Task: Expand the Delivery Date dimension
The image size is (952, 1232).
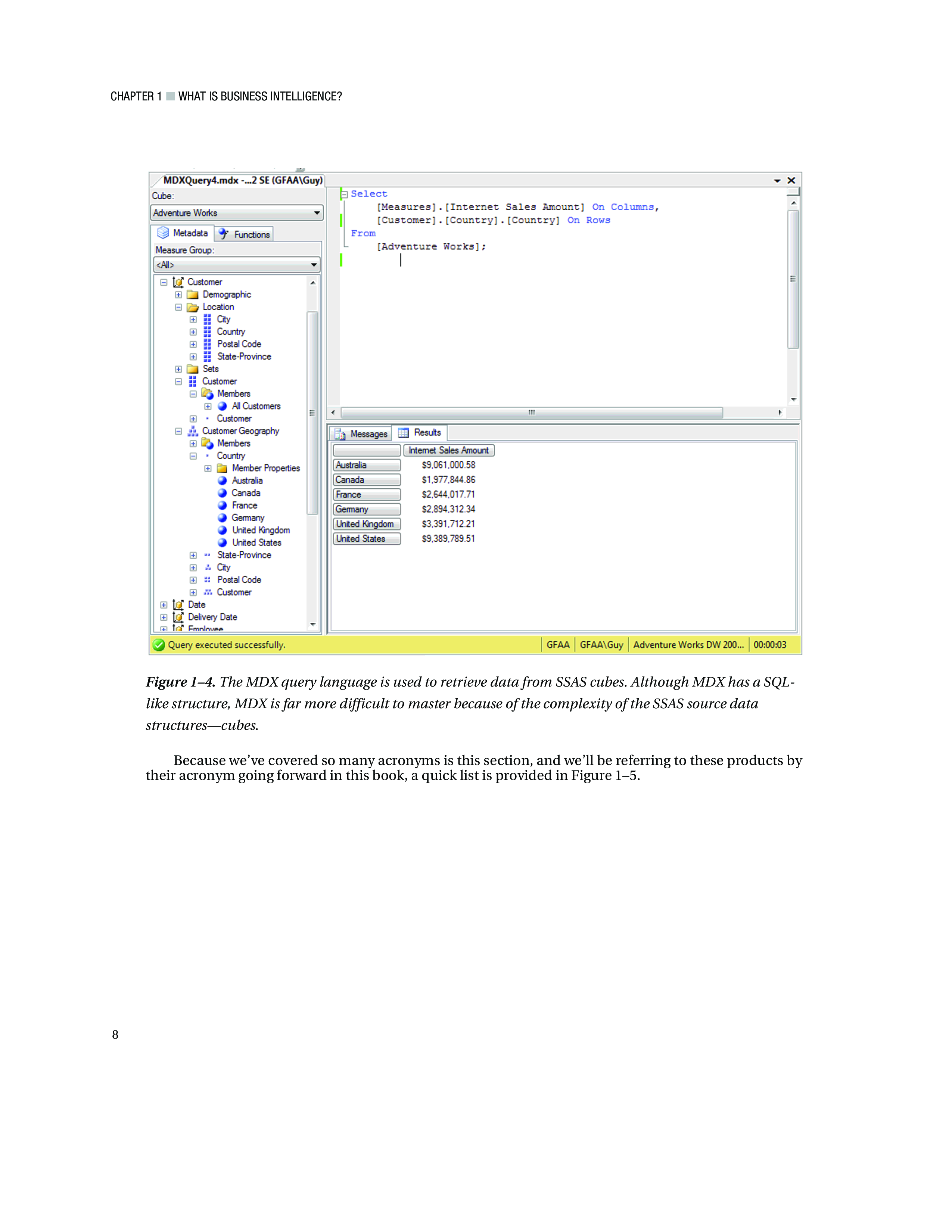Action: click(x=164, y=617)
